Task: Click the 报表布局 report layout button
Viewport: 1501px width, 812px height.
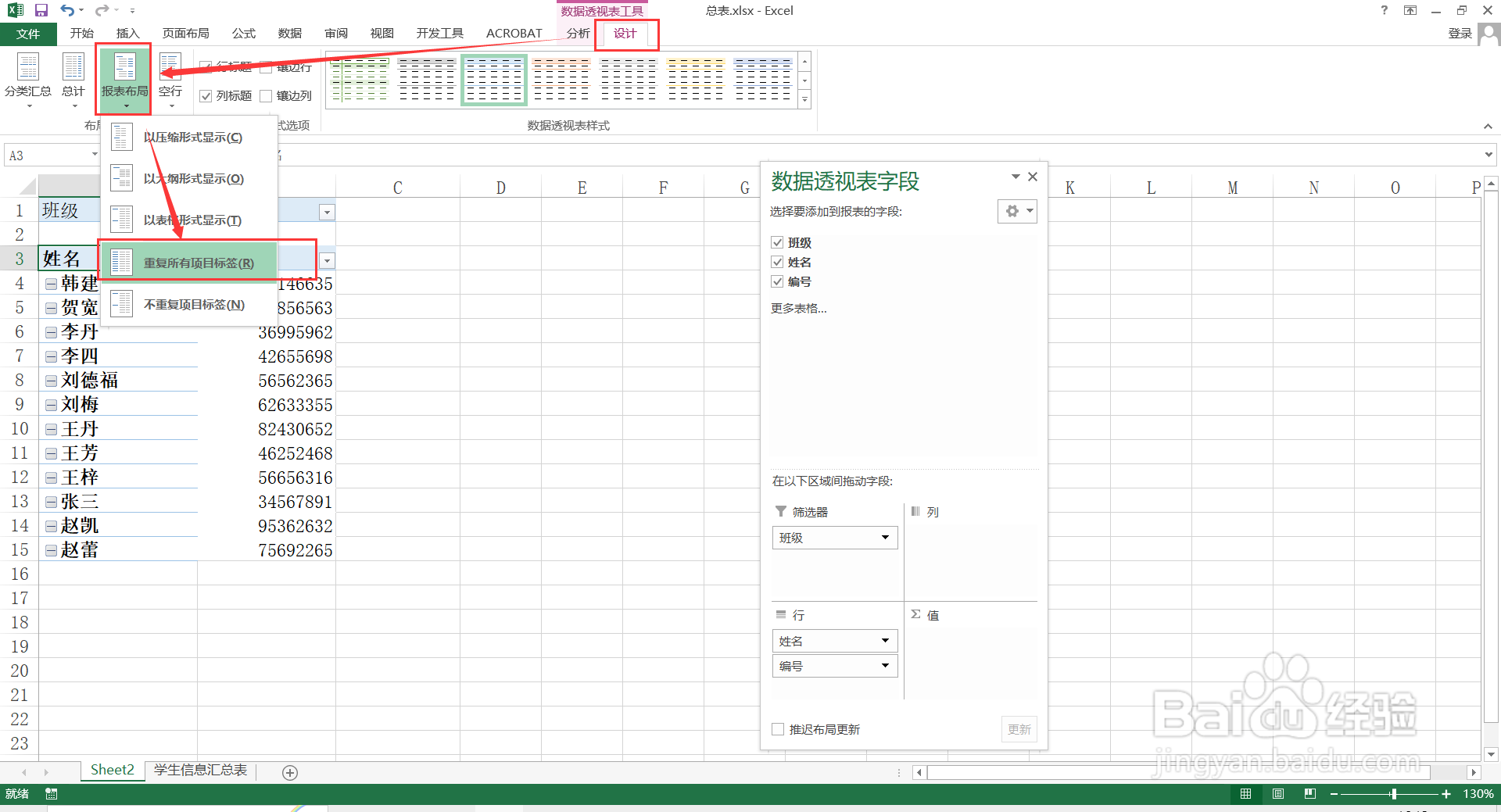Action: click(x=125, y=80)
